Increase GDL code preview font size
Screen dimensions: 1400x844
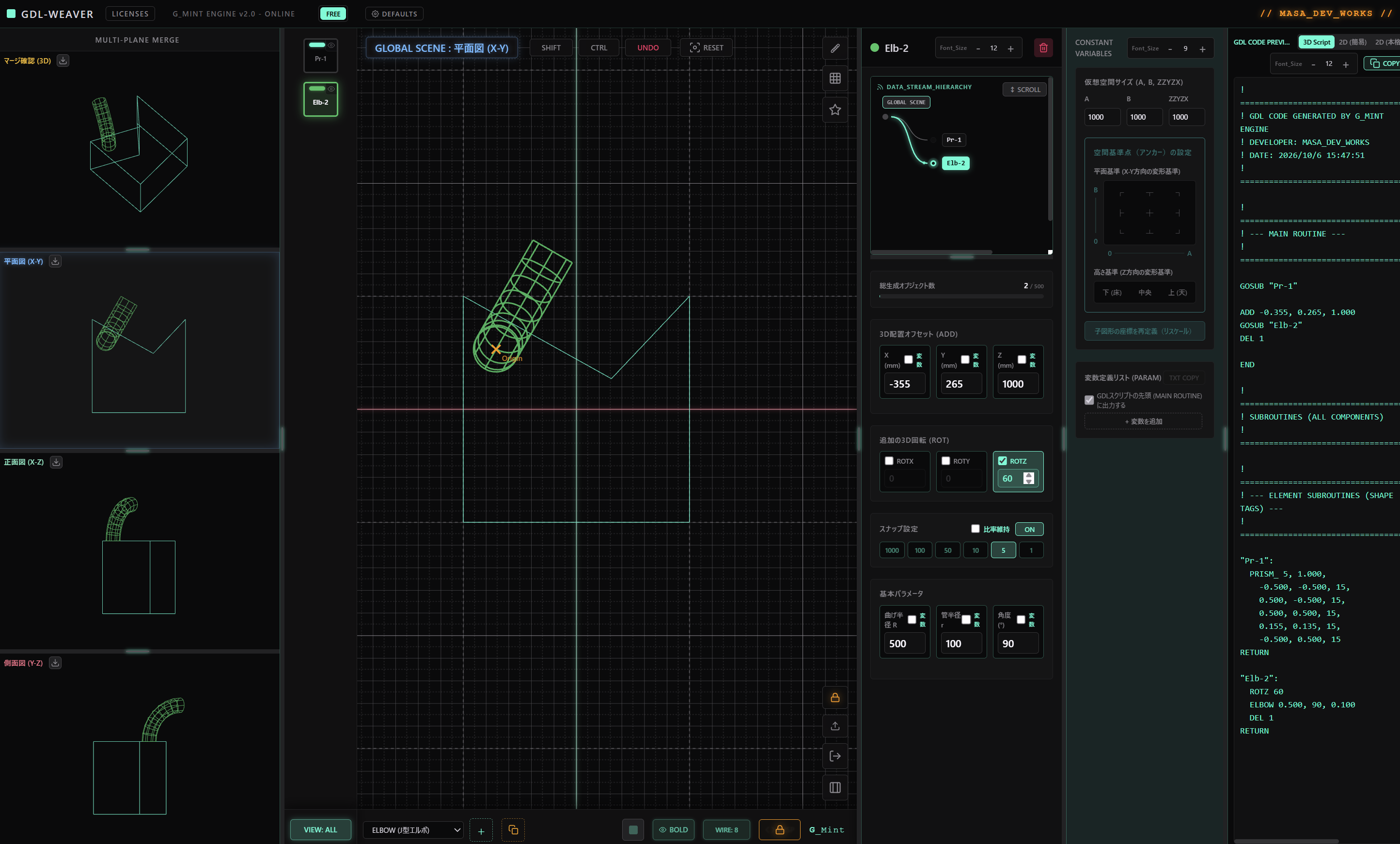1345,64
